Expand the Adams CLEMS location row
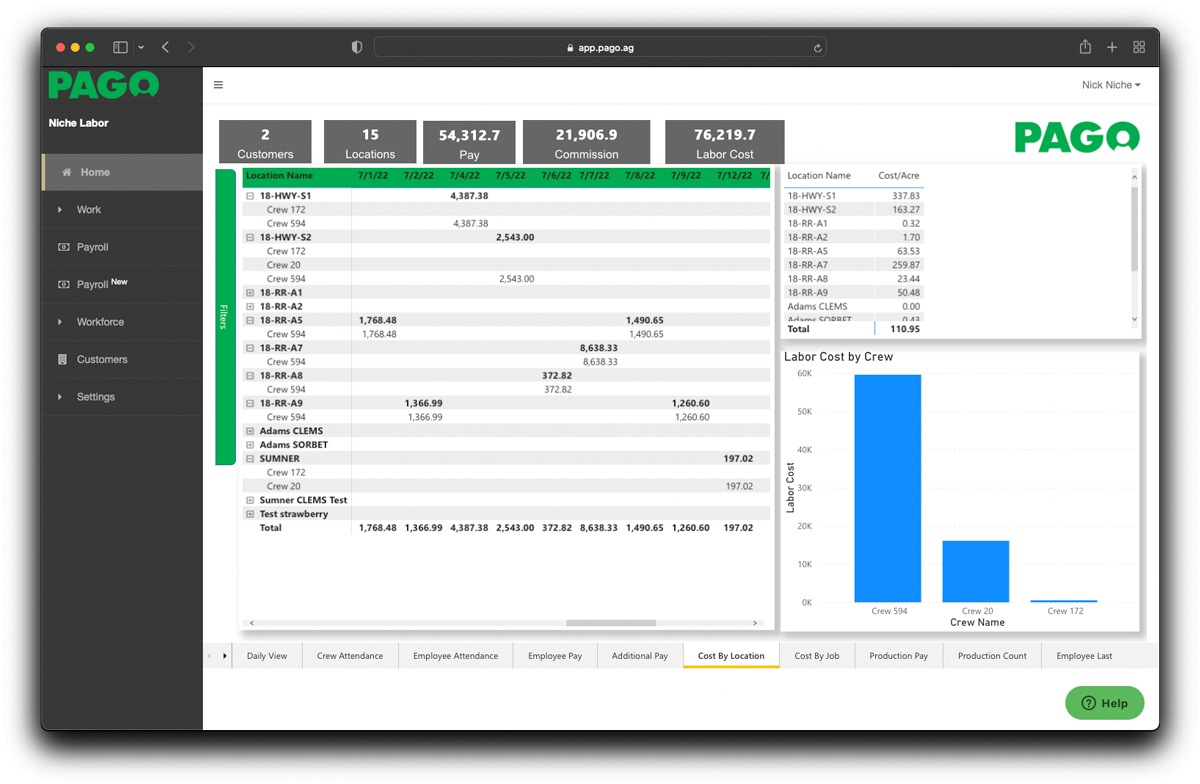The height and width of the screenshot is (784, 1200). pos(250,431)
